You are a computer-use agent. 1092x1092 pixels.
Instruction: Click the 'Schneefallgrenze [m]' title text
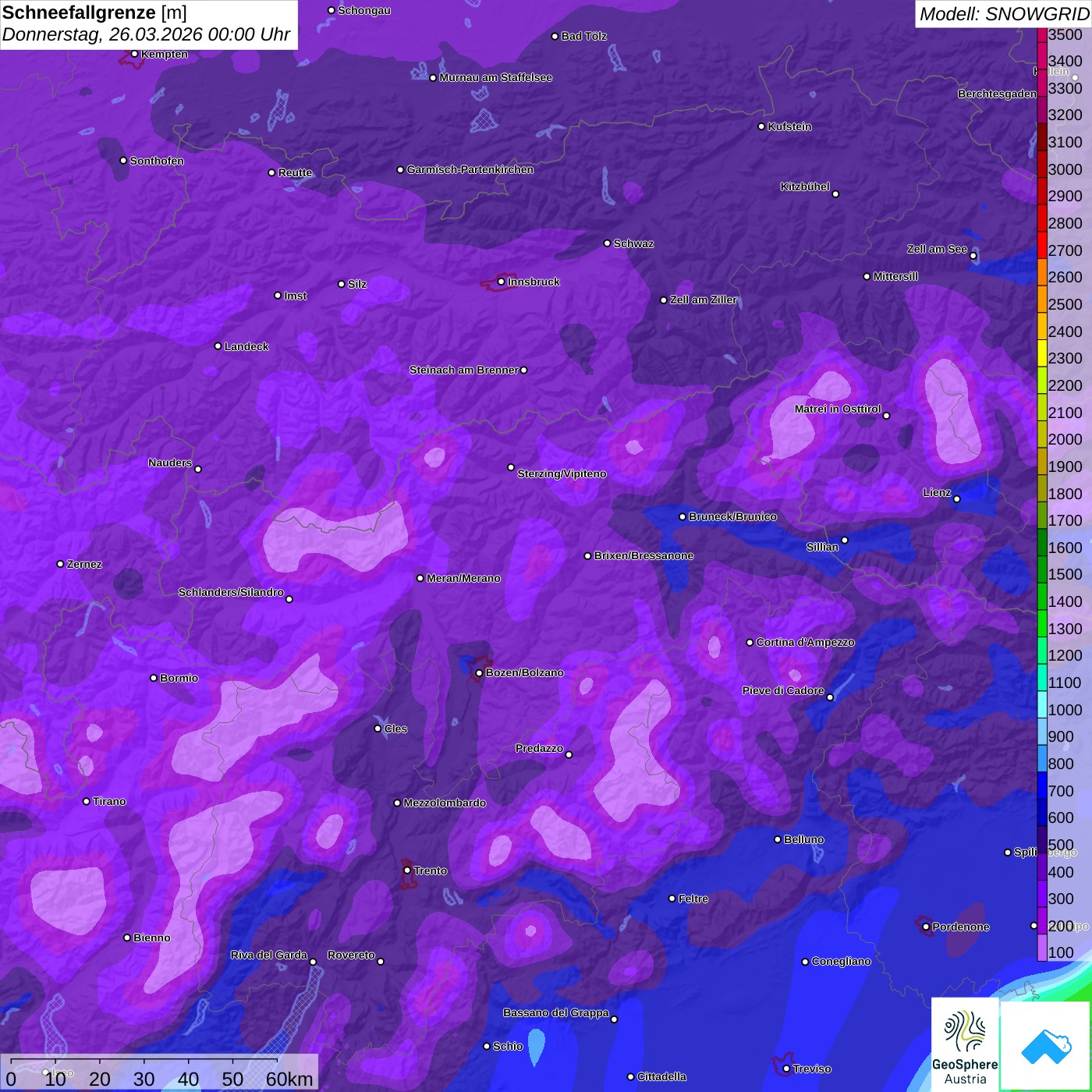point(94,12)
